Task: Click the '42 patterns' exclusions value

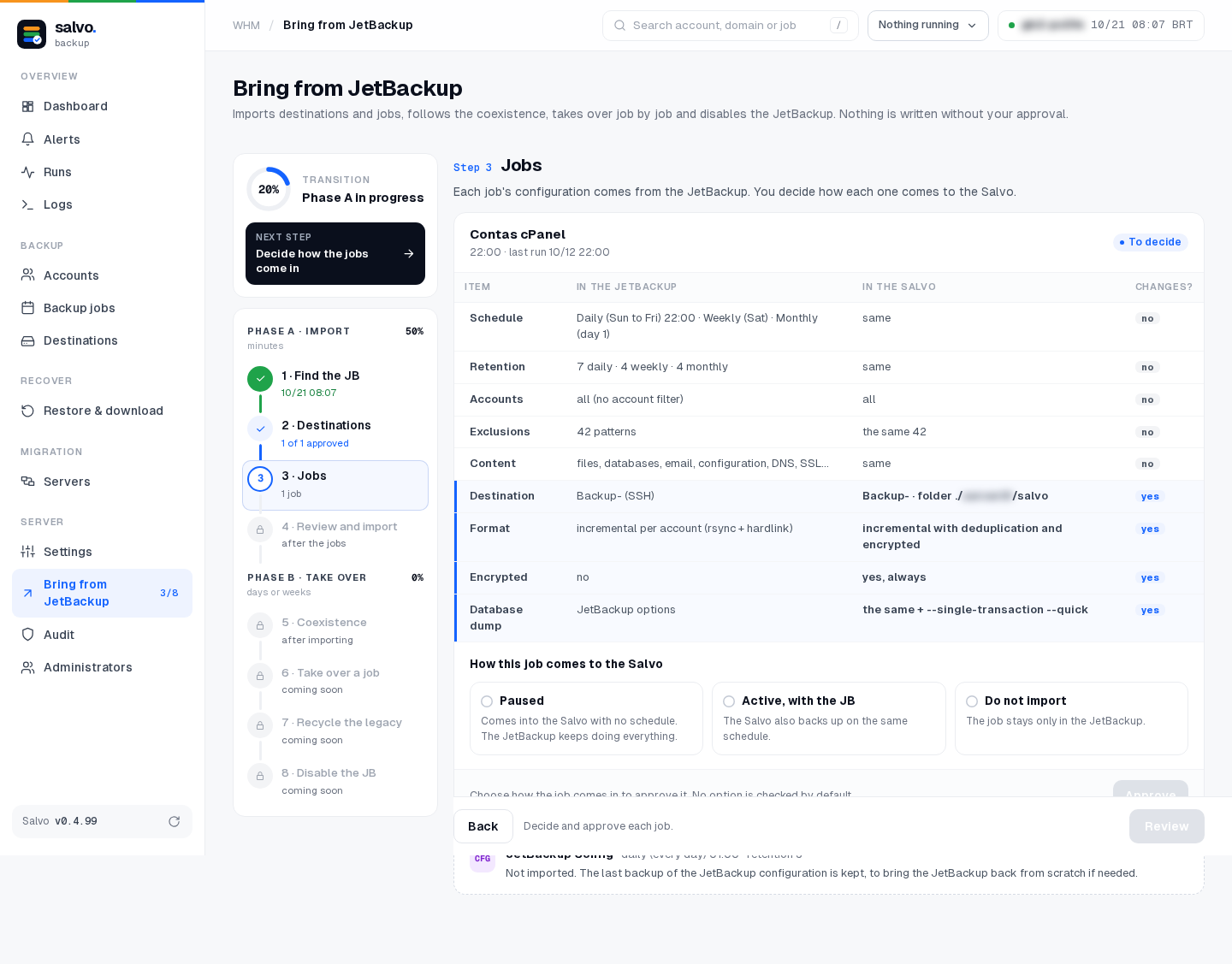Action: click(x=607, y=432)
